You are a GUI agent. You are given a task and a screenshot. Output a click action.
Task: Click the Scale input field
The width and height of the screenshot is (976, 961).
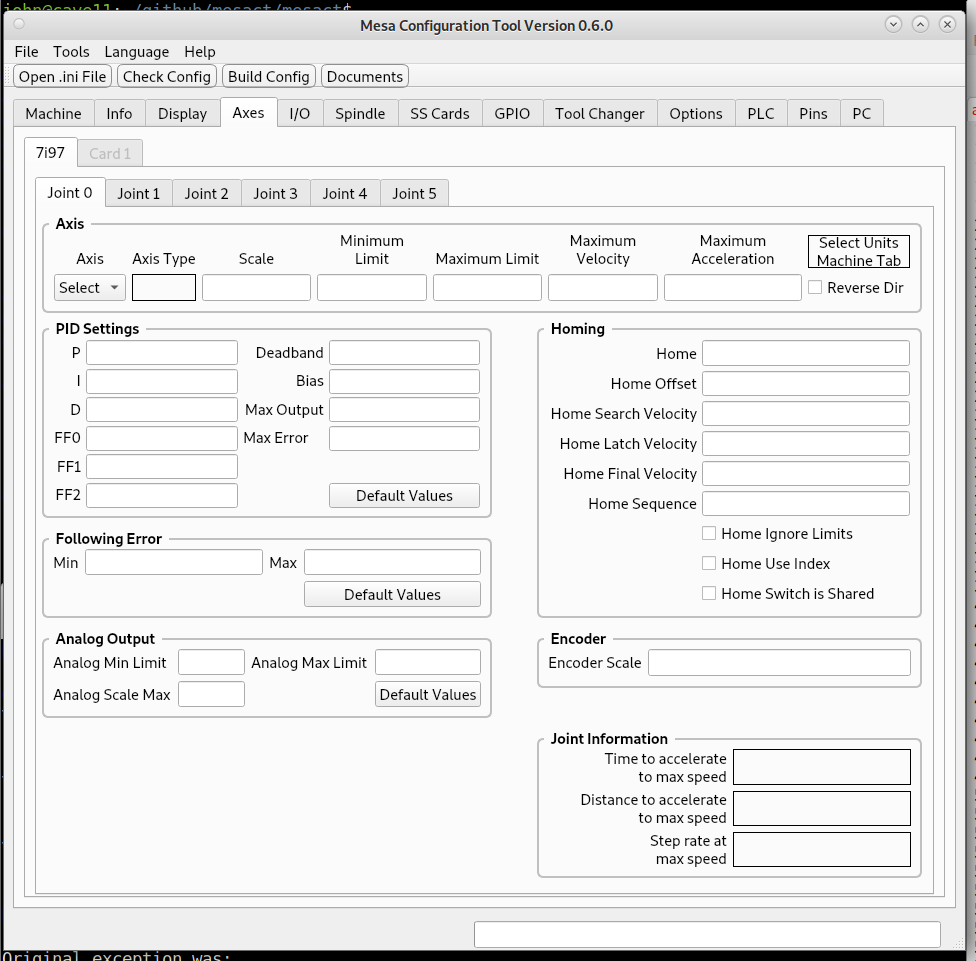click(256, 288)
